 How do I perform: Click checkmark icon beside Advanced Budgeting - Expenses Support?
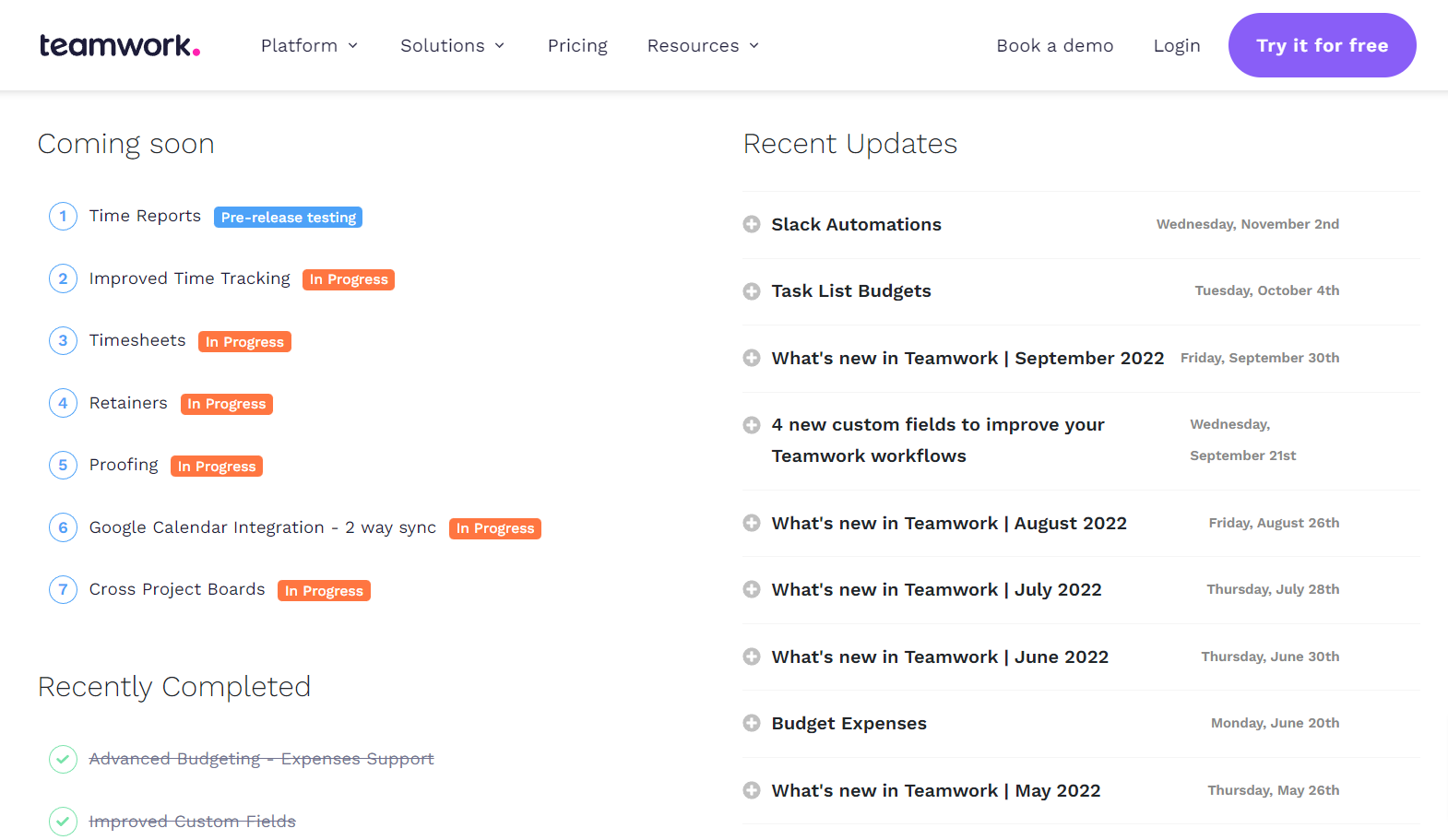pyautogui.click(x=63, y=759)
